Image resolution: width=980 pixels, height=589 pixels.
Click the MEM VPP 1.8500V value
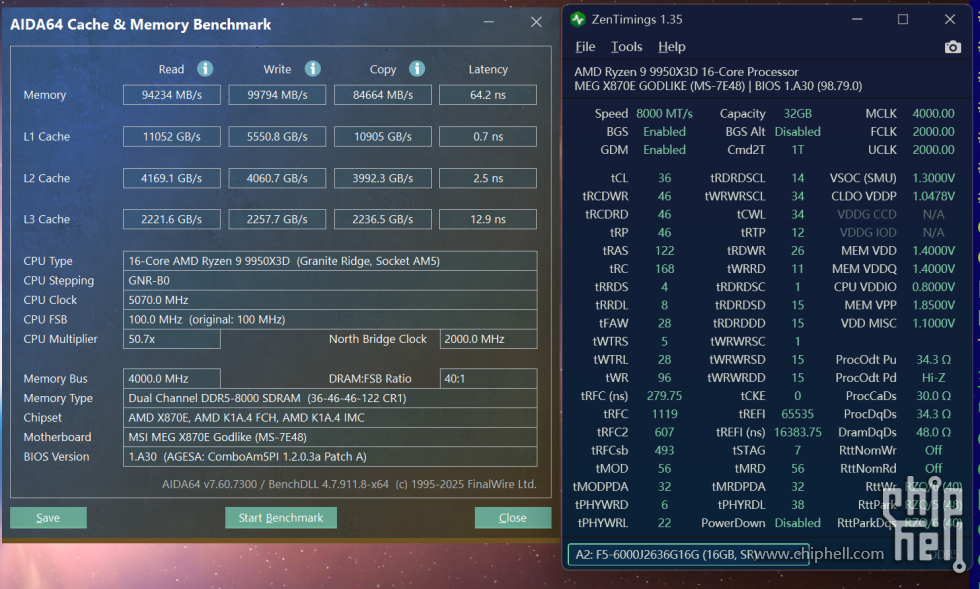(933, 305)
